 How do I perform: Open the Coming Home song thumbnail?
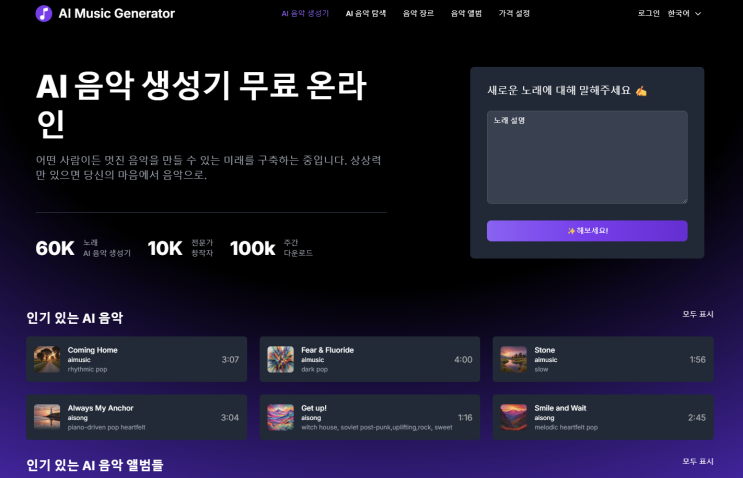[47, 359]
